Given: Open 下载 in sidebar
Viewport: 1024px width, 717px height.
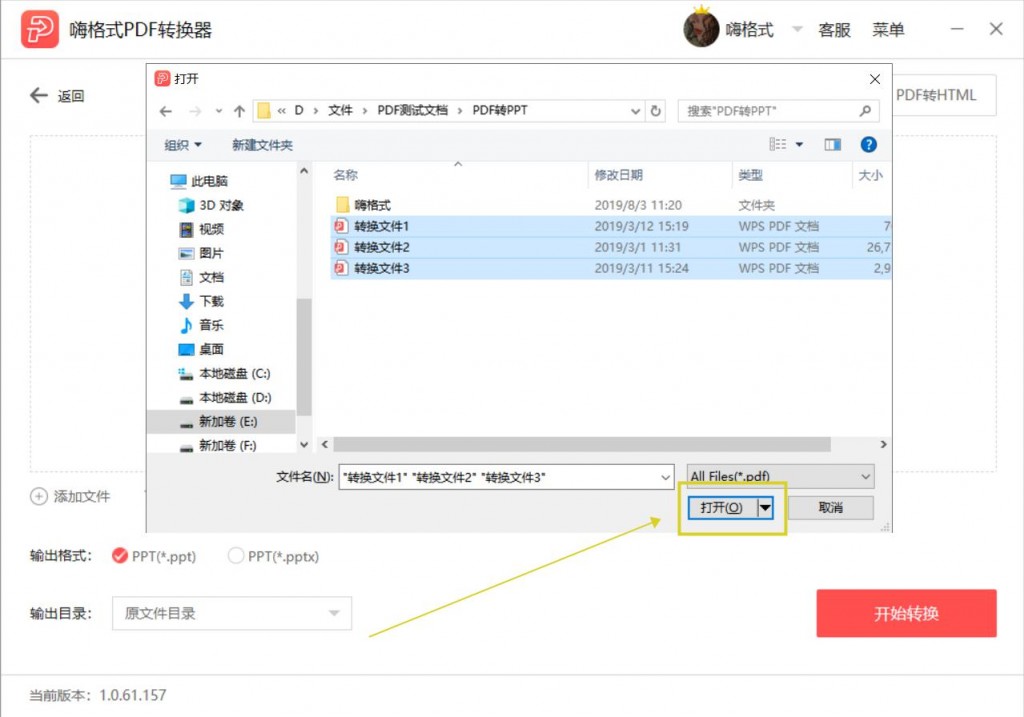Looking at the screenshot, I should [201, 301].
